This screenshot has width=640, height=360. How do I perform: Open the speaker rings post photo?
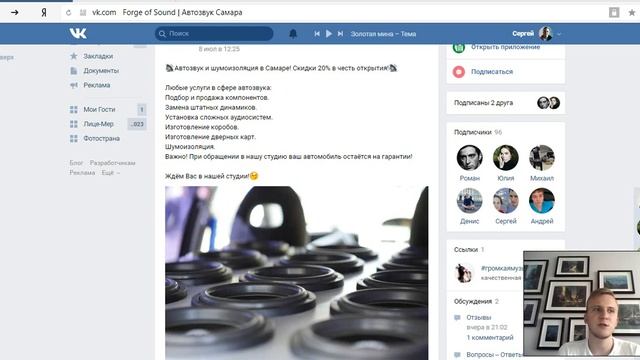tap(297, 273)
